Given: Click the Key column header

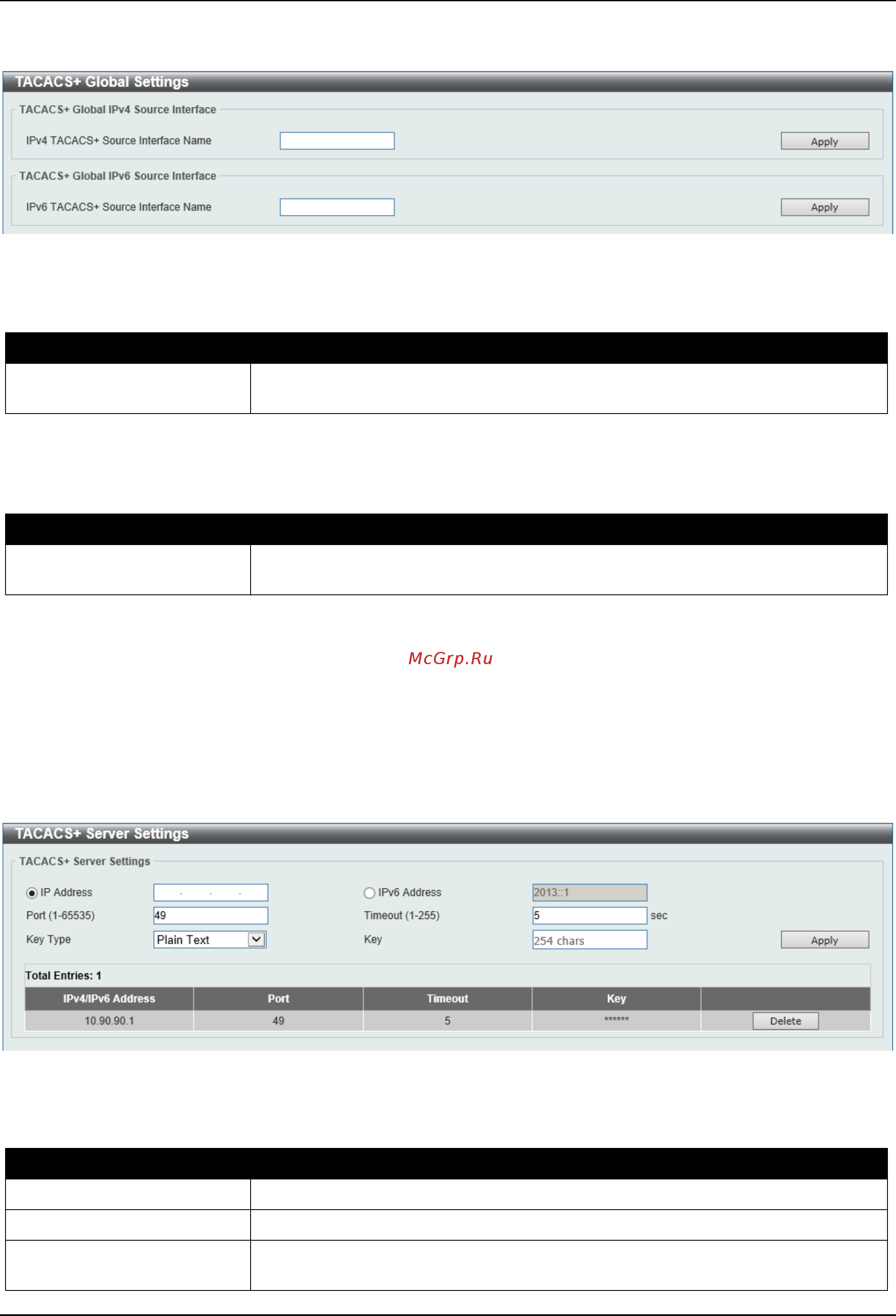Looking at the screenshot, I should tap(616, 999).
